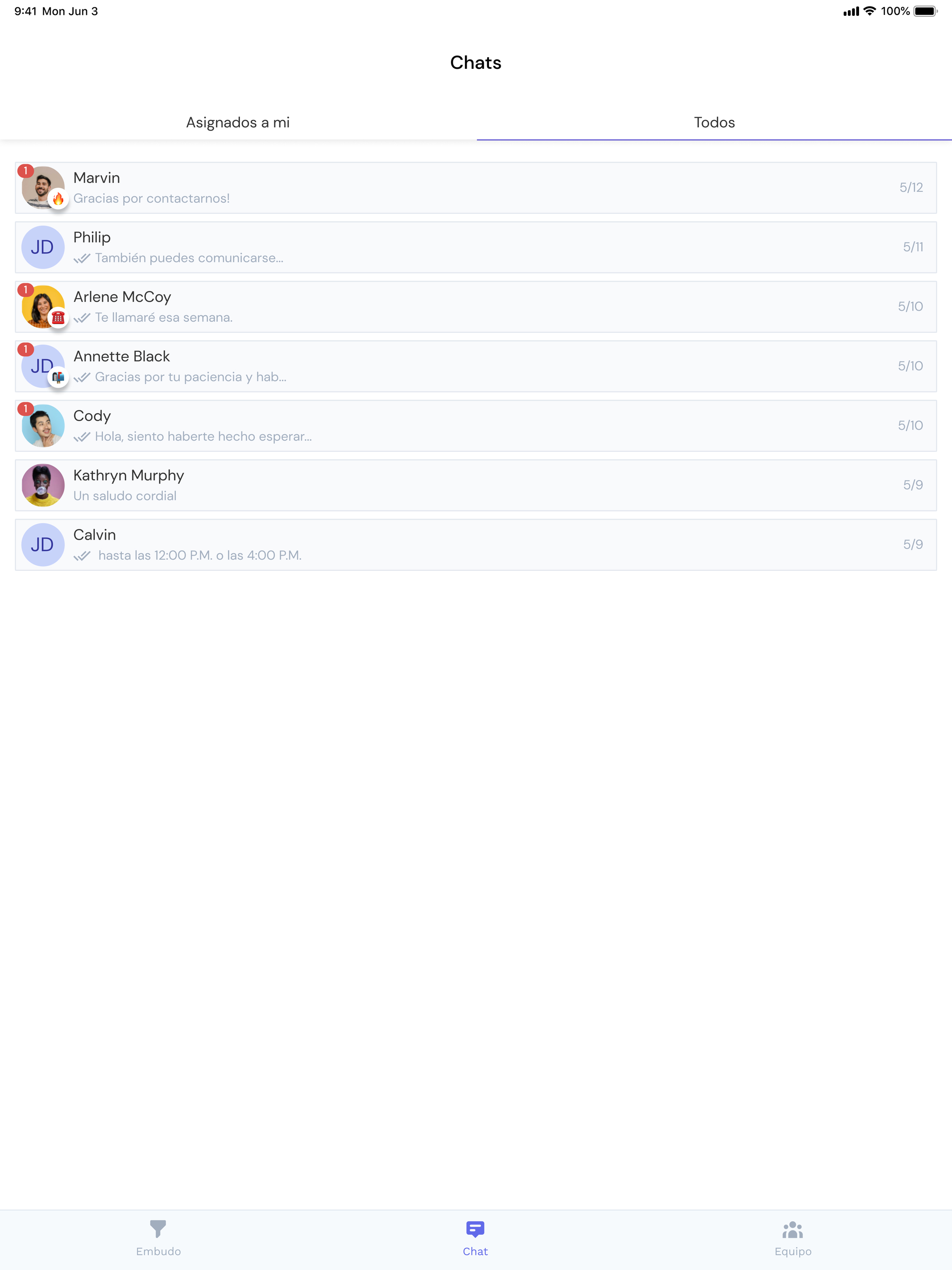
Task: Tap the JD initials avatar next to Philip
Action: (42, 247)
